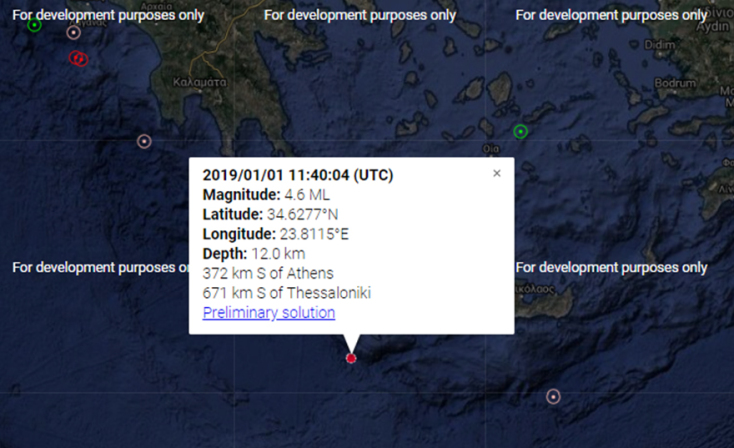
Task: Click the Didim label on the map
Action: click(x=660, y=46)
